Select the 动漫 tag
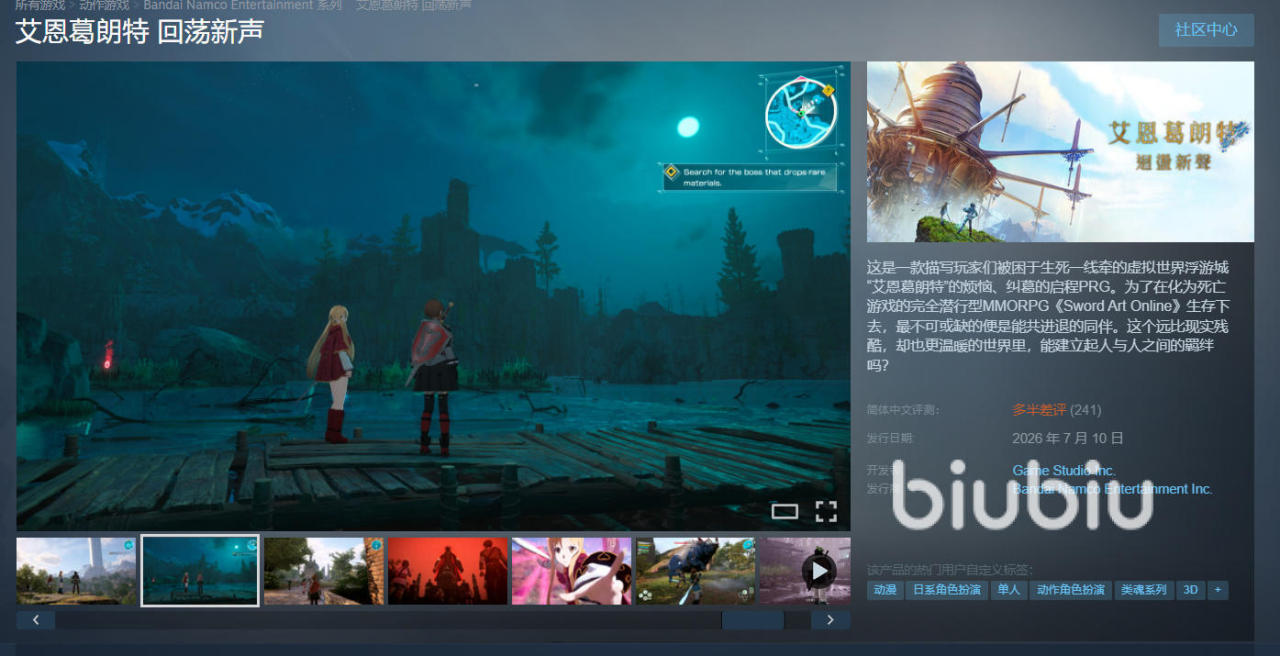 click(x=885, y=590)
